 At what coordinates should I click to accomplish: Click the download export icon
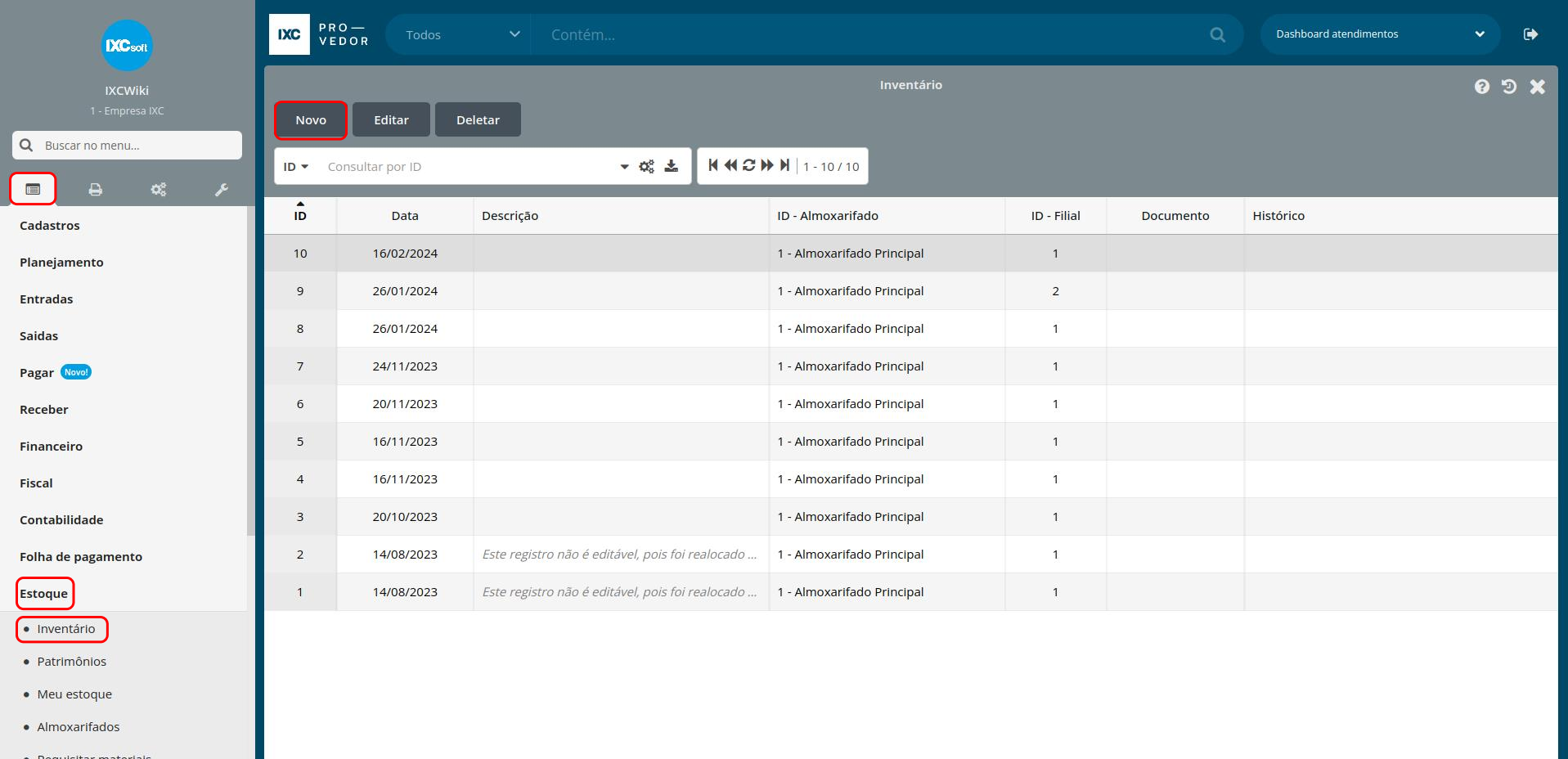click(x=672, y=166)
